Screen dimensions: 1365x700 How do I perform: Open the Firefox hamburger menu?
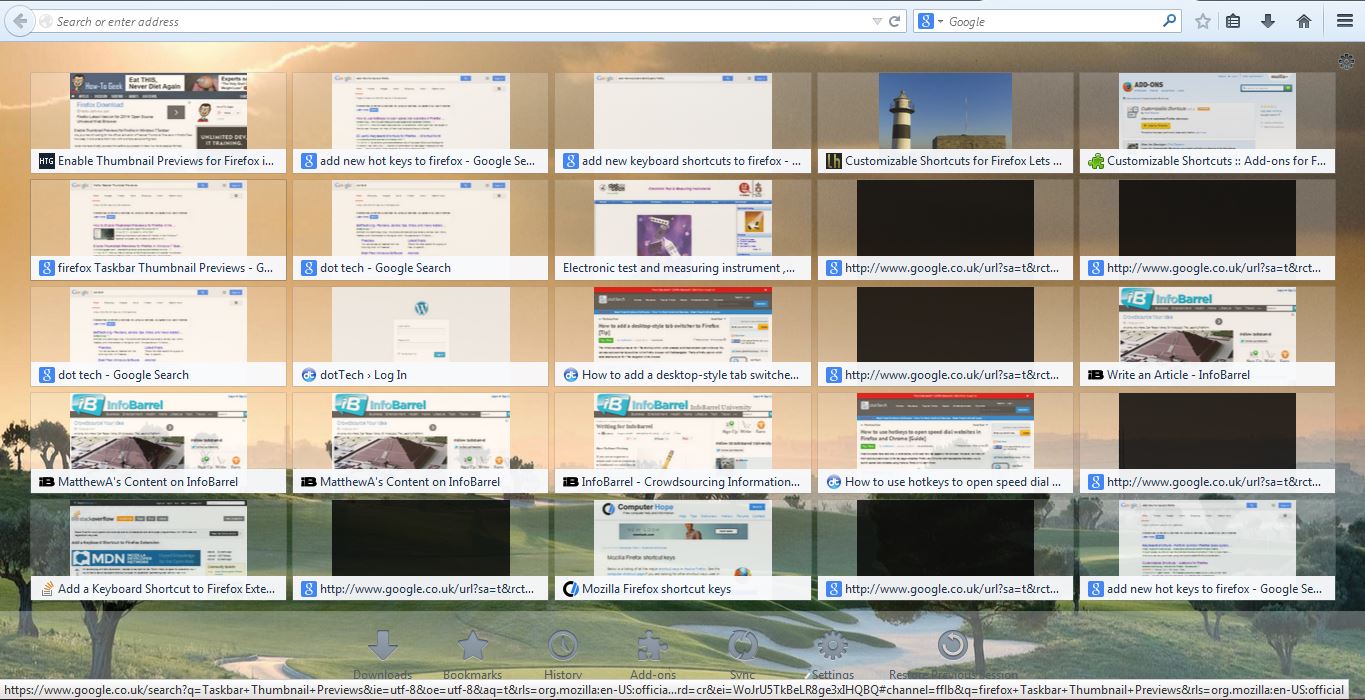click(1345, 21)
